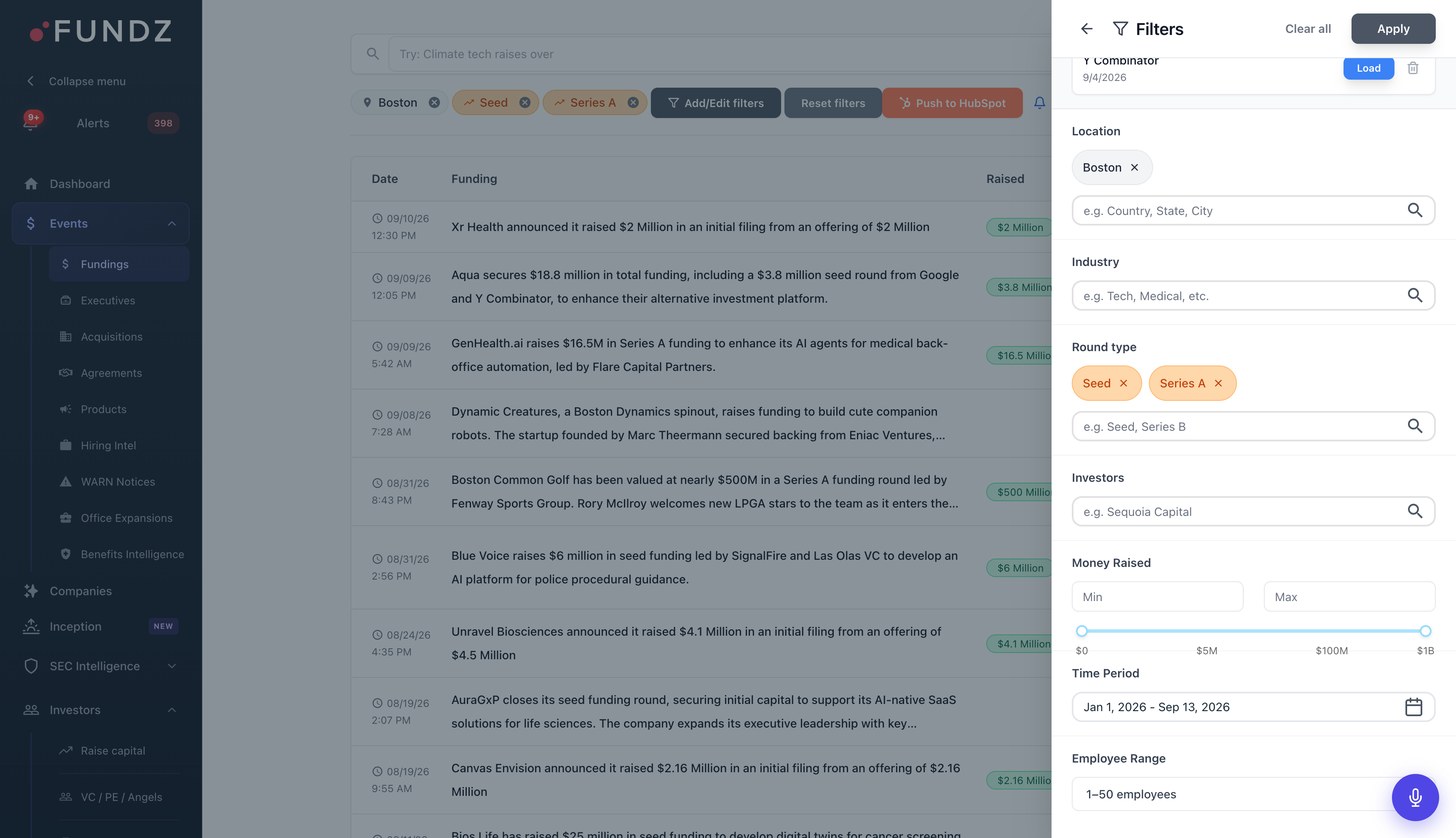Click Collapse menu in sidebar

tap(76, 81)
